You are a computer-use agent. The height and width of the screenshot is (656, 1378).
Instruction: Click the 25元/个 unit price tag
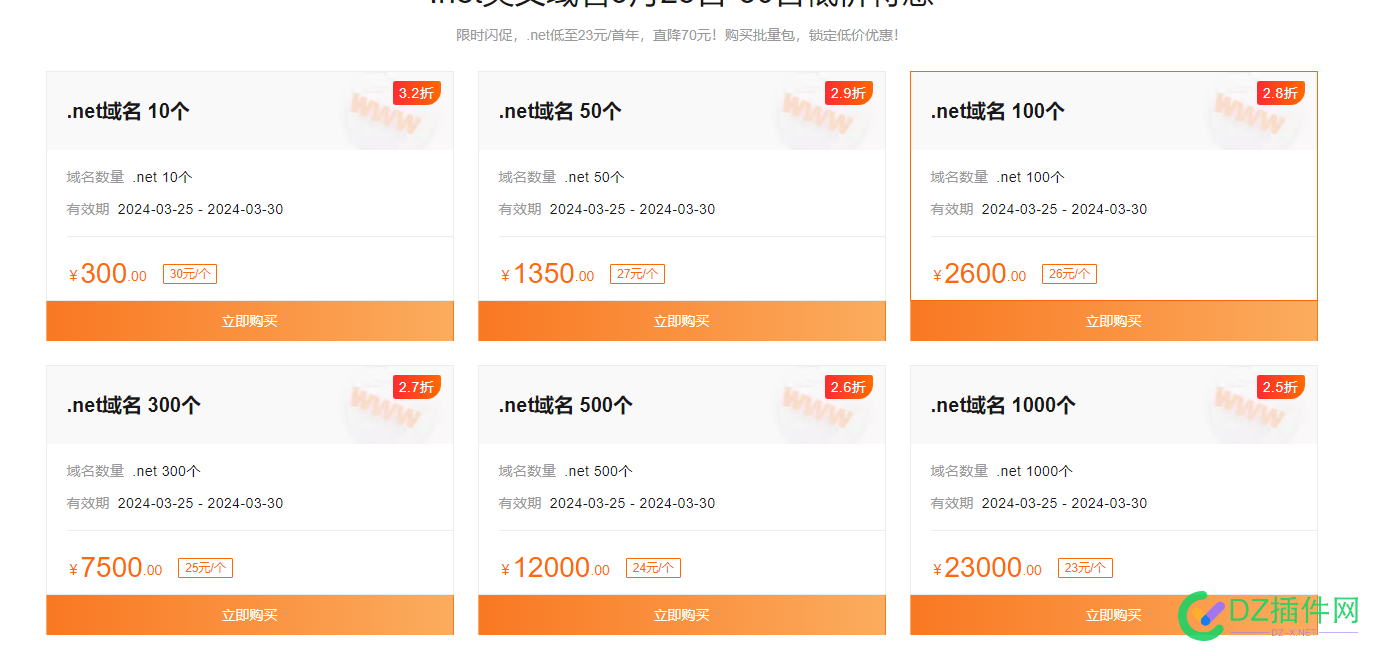205,568
